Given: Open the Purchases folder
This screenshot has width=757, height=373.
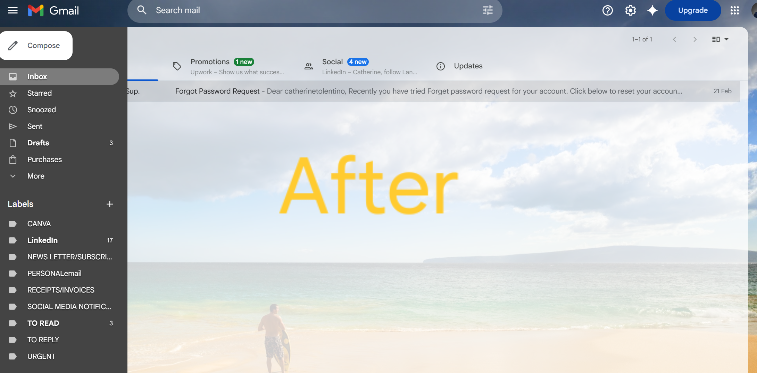Looking at the screenshot, I should 59,159.
